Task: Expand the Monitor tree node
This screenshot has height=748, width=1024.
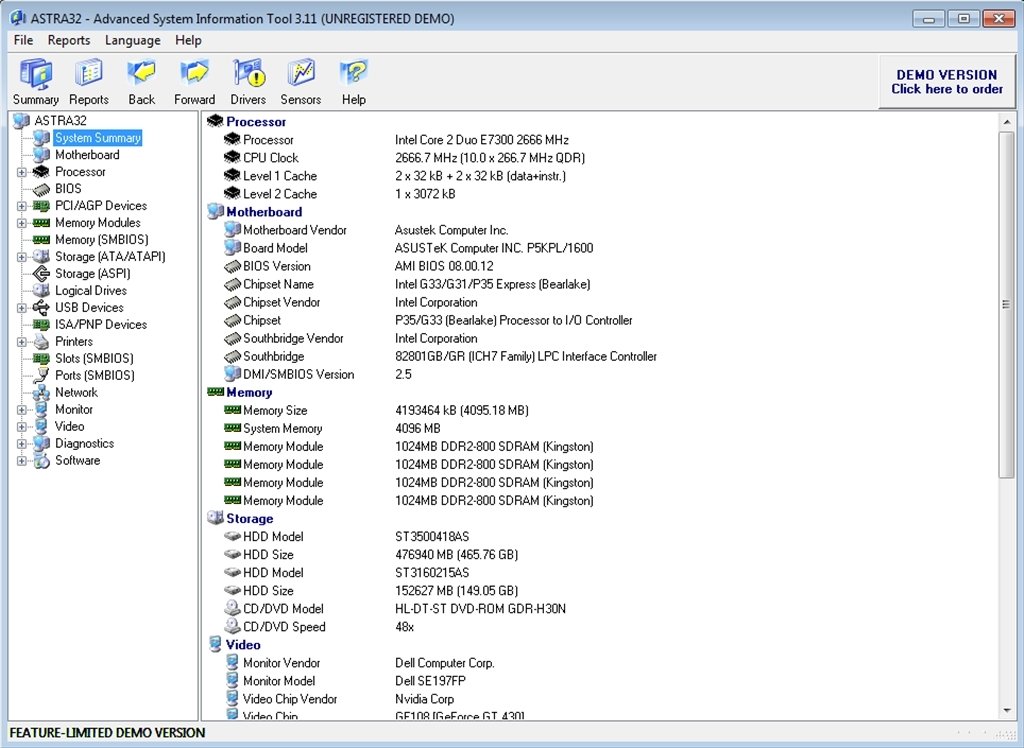Action: pos(22,410)
